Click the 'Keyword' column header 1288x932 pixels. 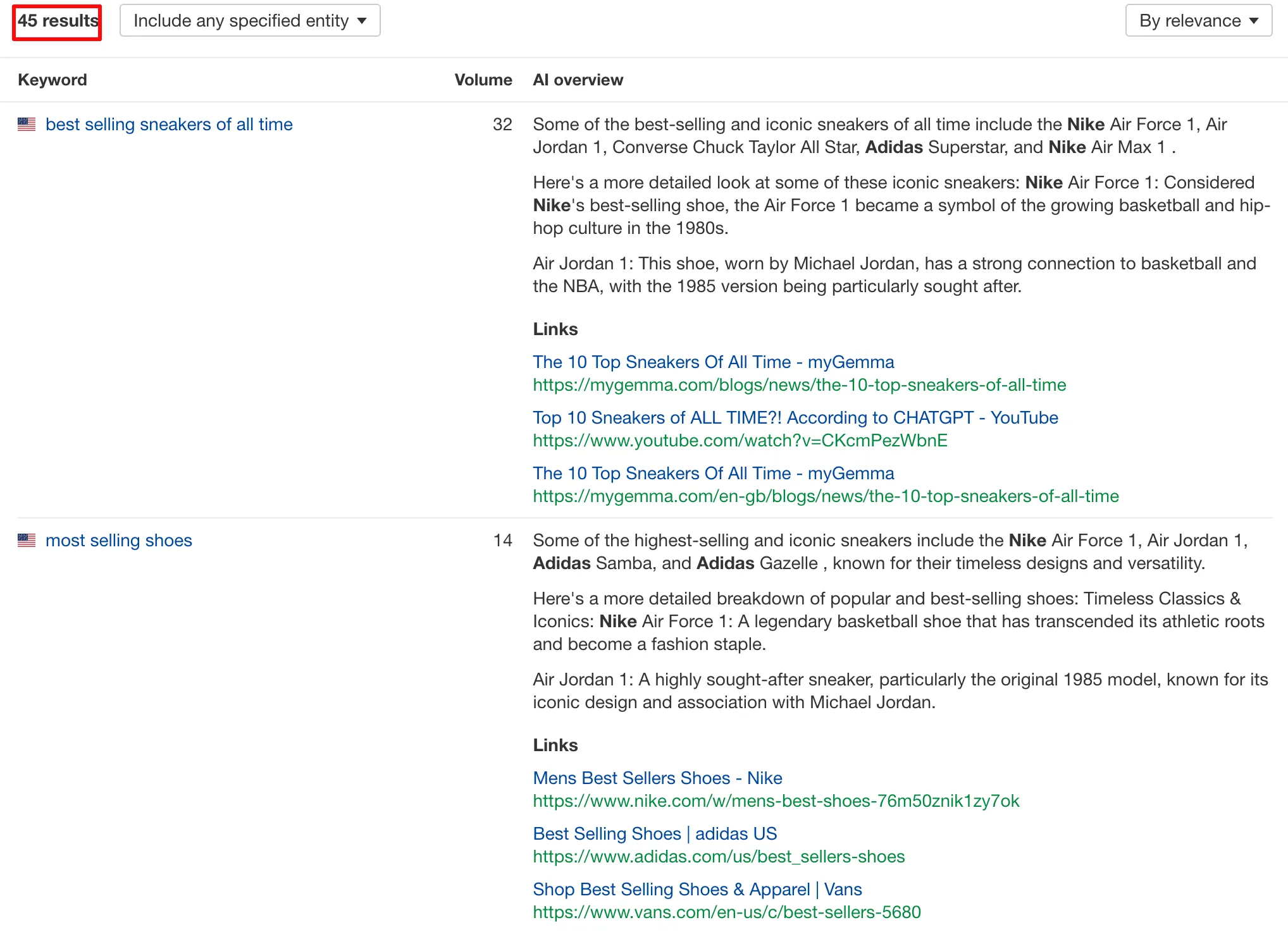53,80
